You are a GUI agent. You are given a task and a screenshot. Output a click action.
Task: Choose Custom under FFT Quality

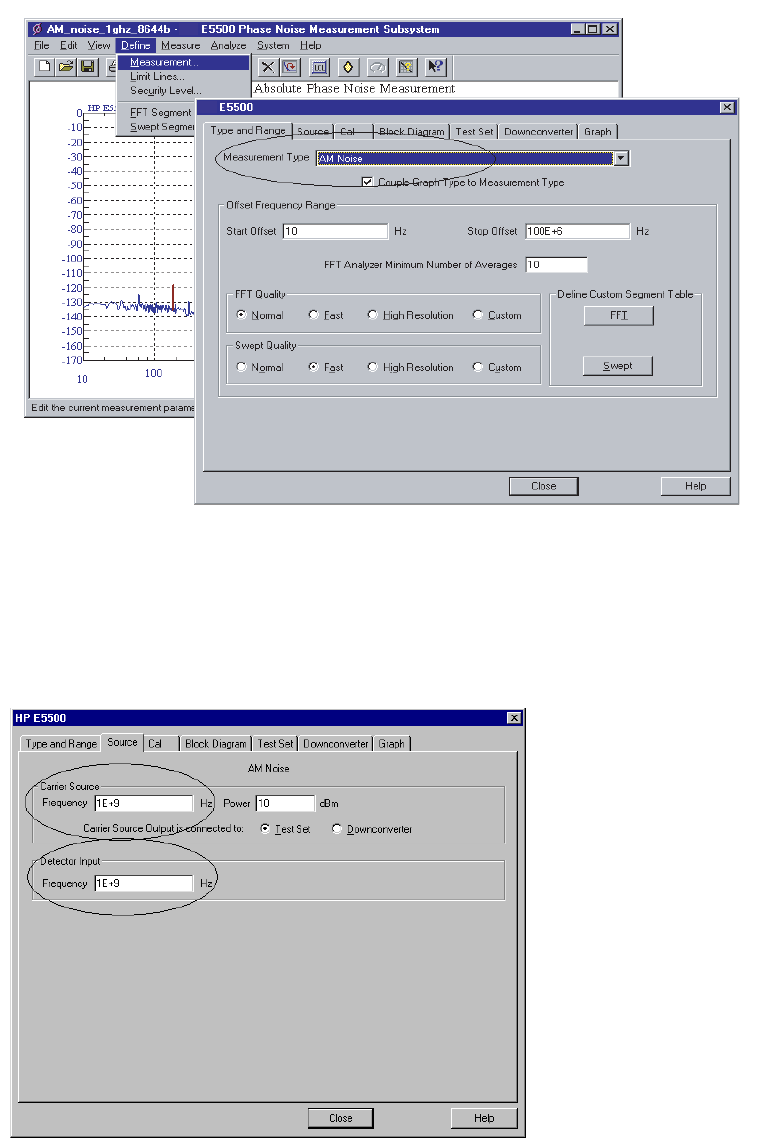click(478, 315)
